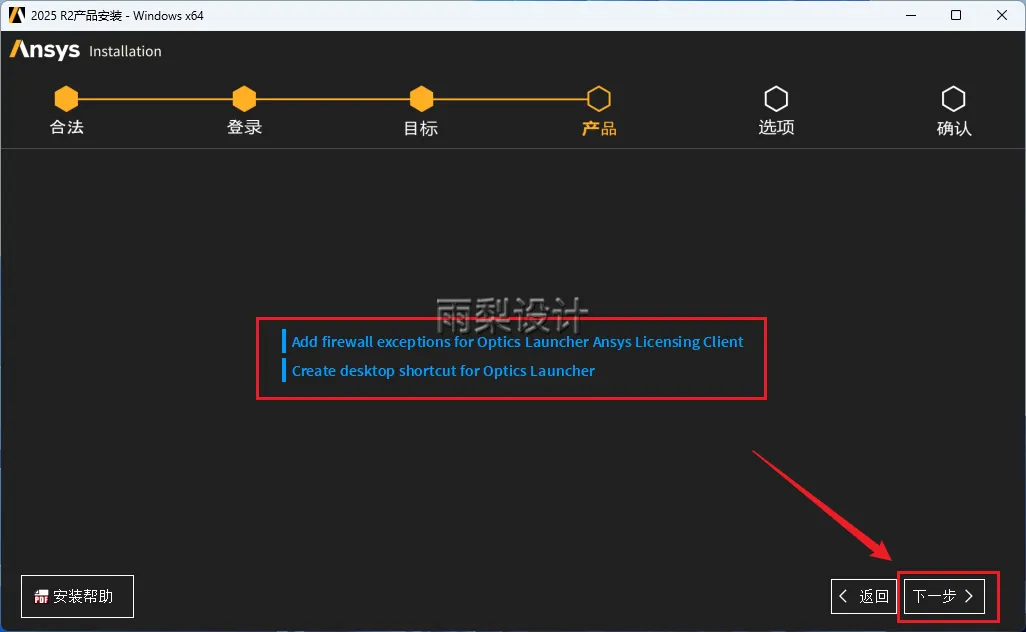
Task: Close the Ansys installer window
Action: click(x=1002, y=15)
